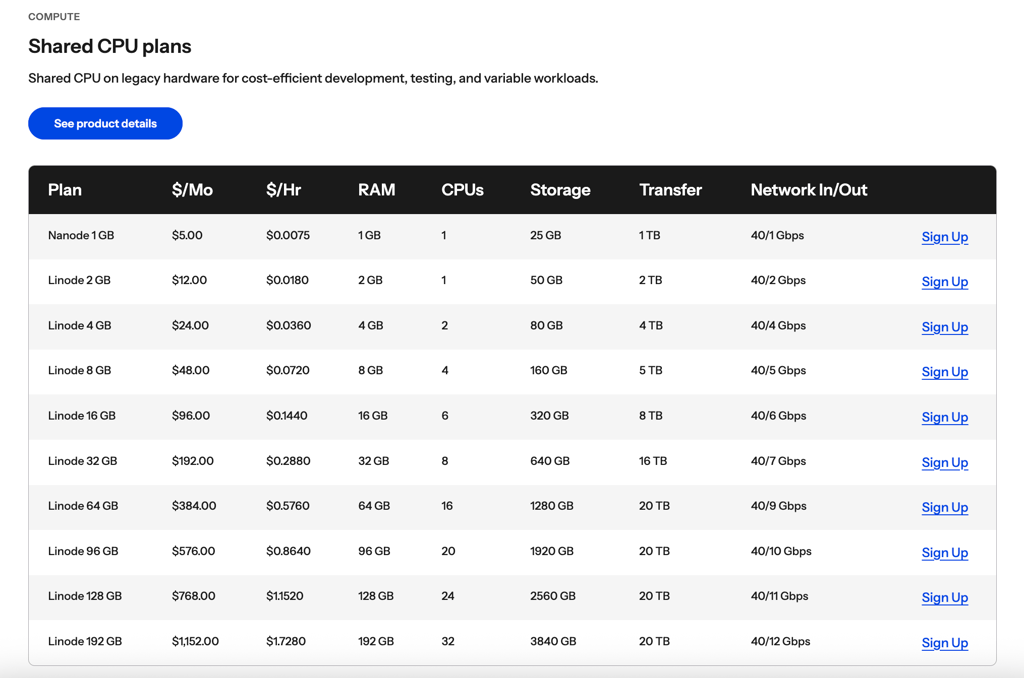Click the $576.00 monthly price

point(193,551)
